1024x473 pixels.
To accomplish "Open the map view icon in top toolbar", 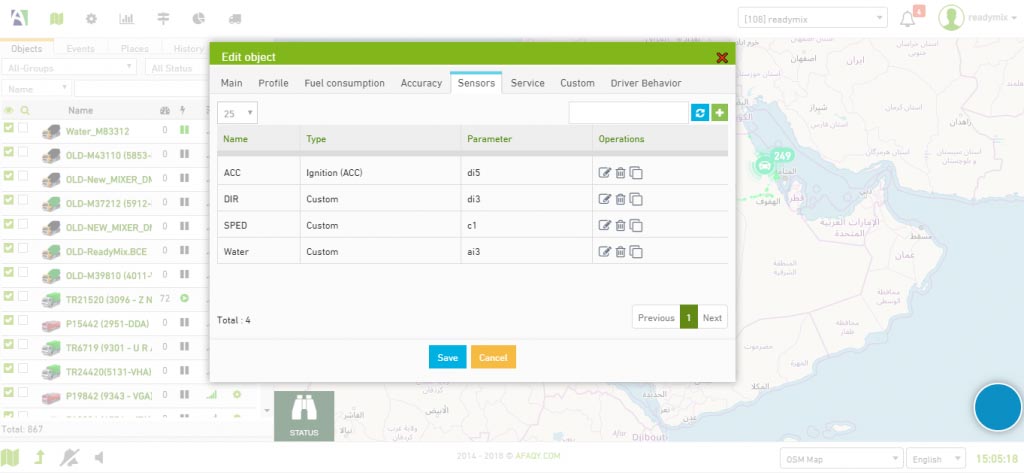I will pyautogui.click(x=57, y=19).
